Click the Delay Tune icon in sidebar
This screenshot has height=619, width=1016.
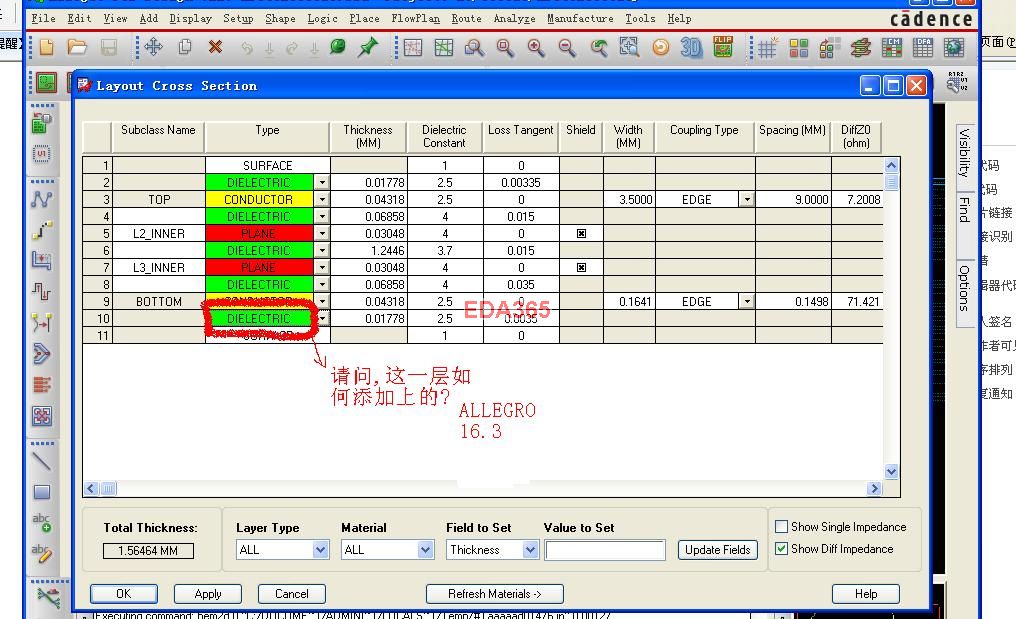pyautogui.click(x=41, y=291)
